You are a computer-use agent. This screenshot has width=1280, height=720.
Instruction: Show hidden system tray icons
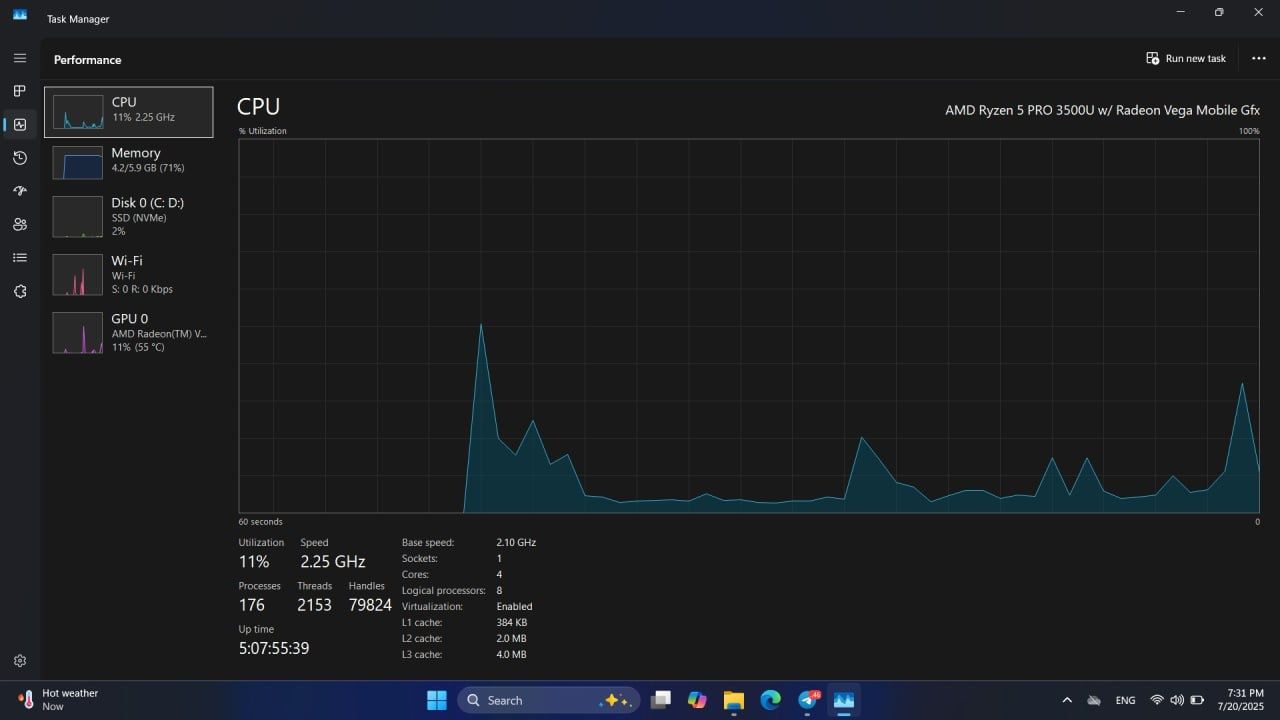tap(1066, 700)
